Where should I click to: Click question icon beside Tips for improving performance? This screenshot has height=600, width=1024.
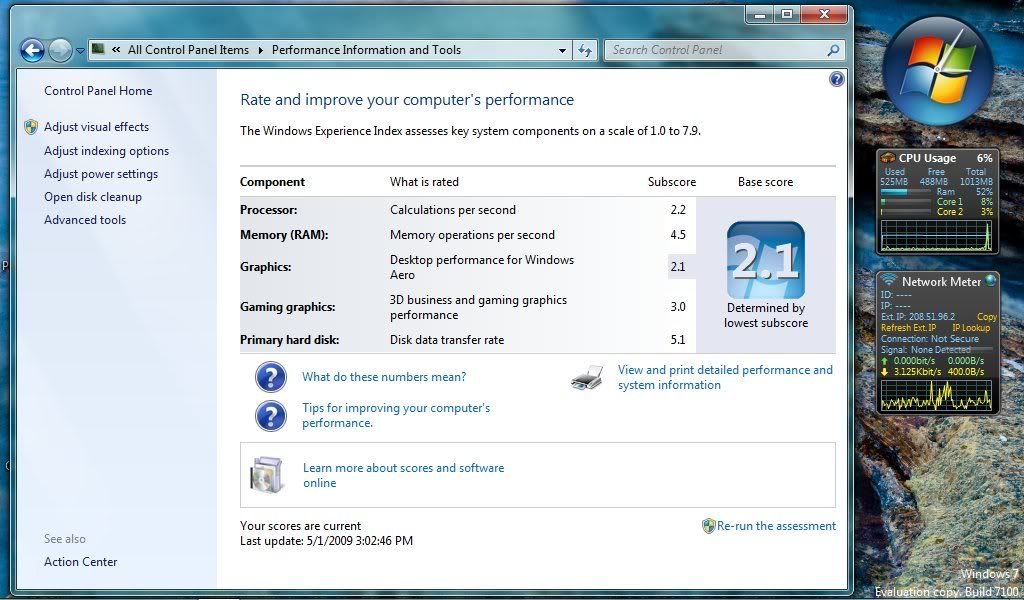point(270,416)
